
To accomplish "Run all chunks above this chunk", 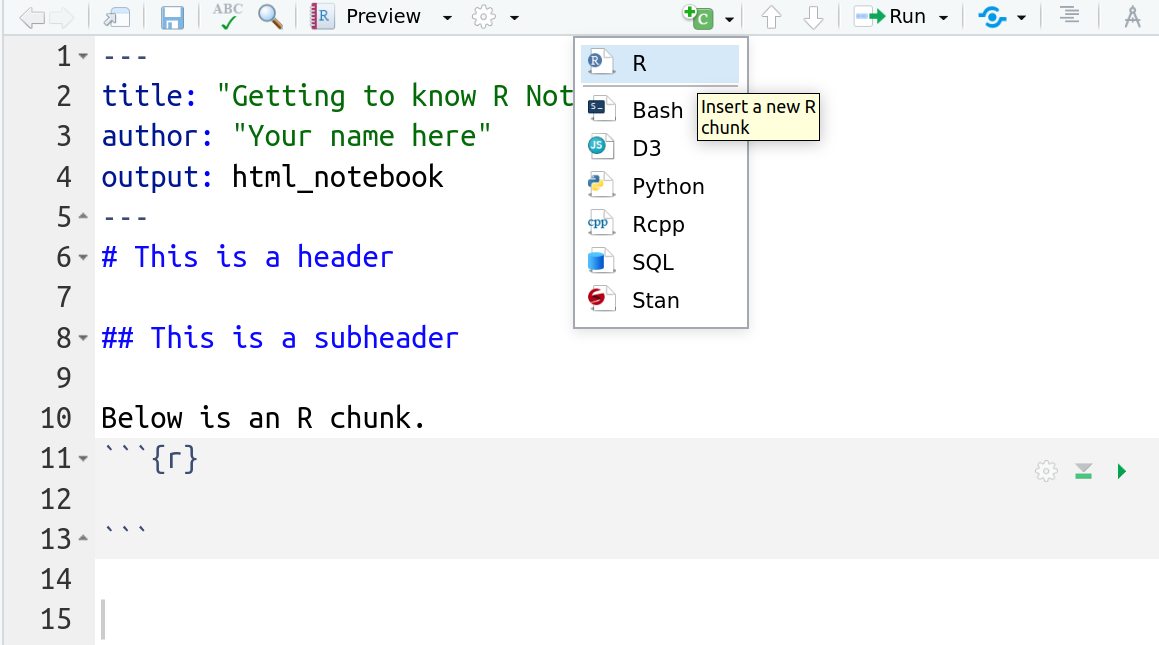I will [x=1084, y=471].
